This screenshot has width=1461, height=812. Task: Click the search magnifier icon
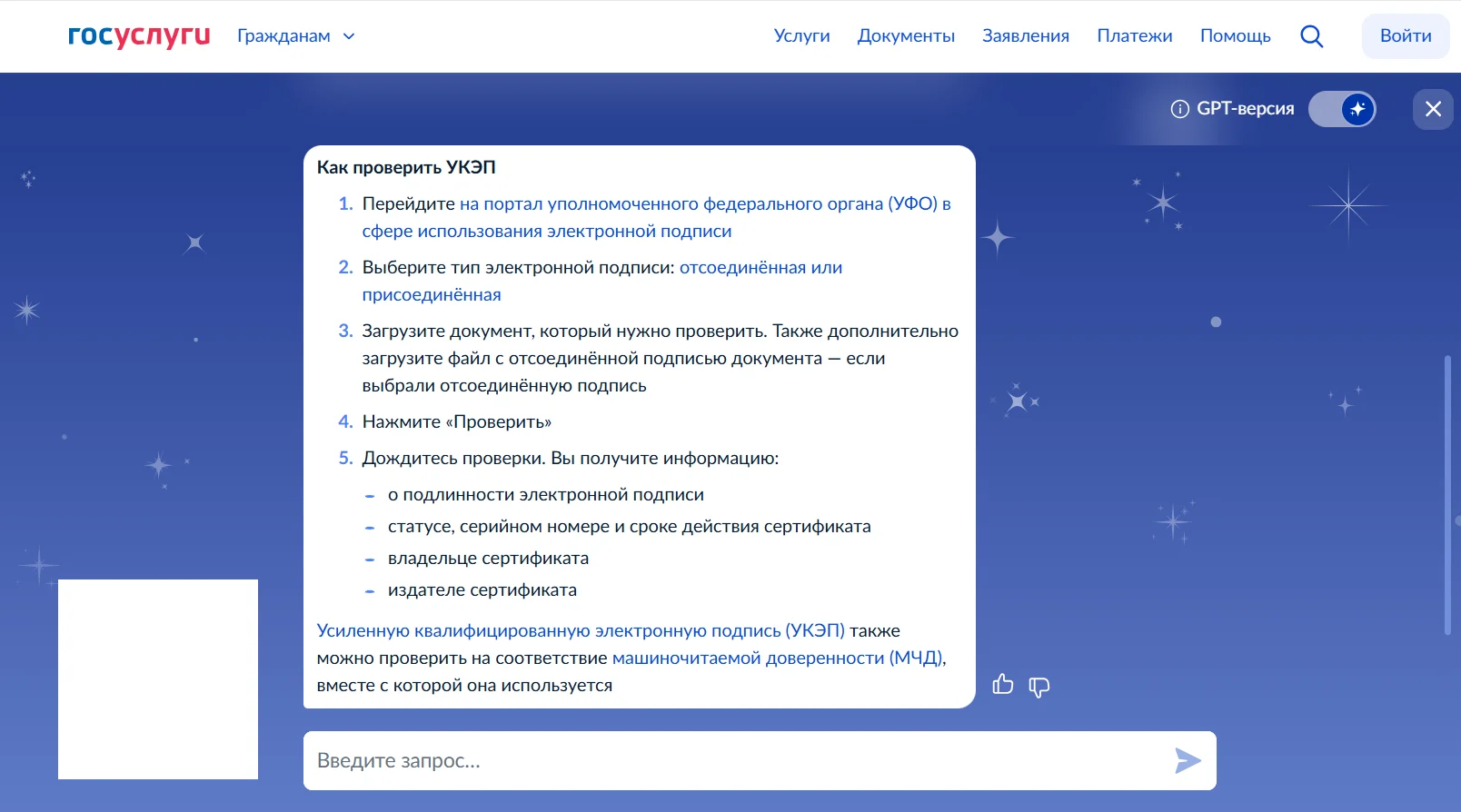click(1311, 36)
